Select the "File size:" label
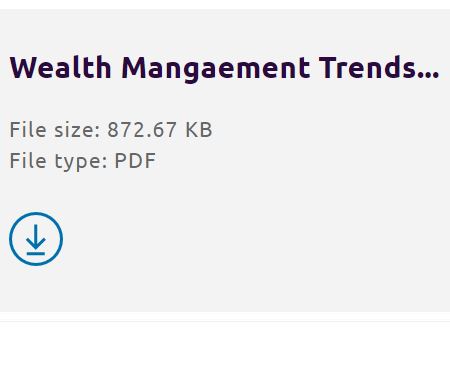The width and height of the screenshot is (450, 371). 55,129
